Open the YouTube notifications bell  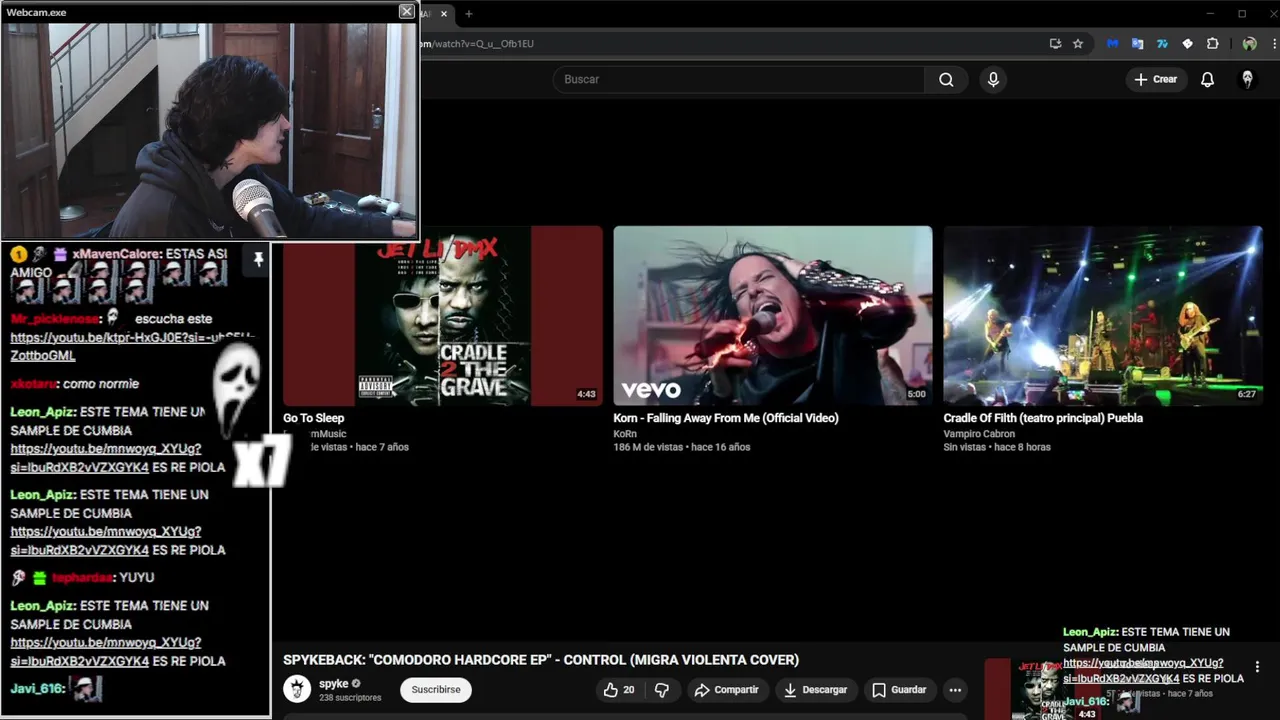click(x=1207, y=79)
